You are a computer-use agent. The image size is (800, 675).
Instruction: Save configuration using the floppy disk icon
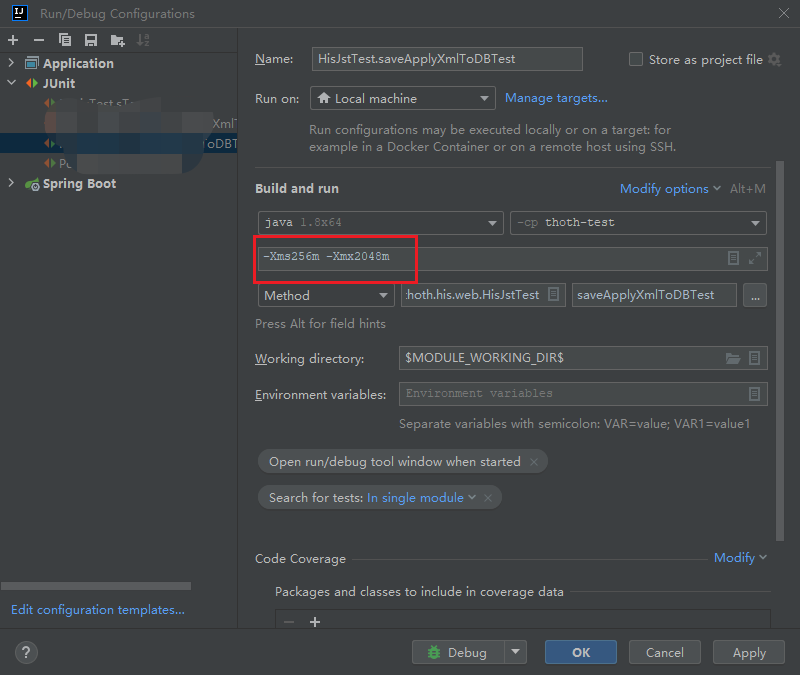pos(91,40)
